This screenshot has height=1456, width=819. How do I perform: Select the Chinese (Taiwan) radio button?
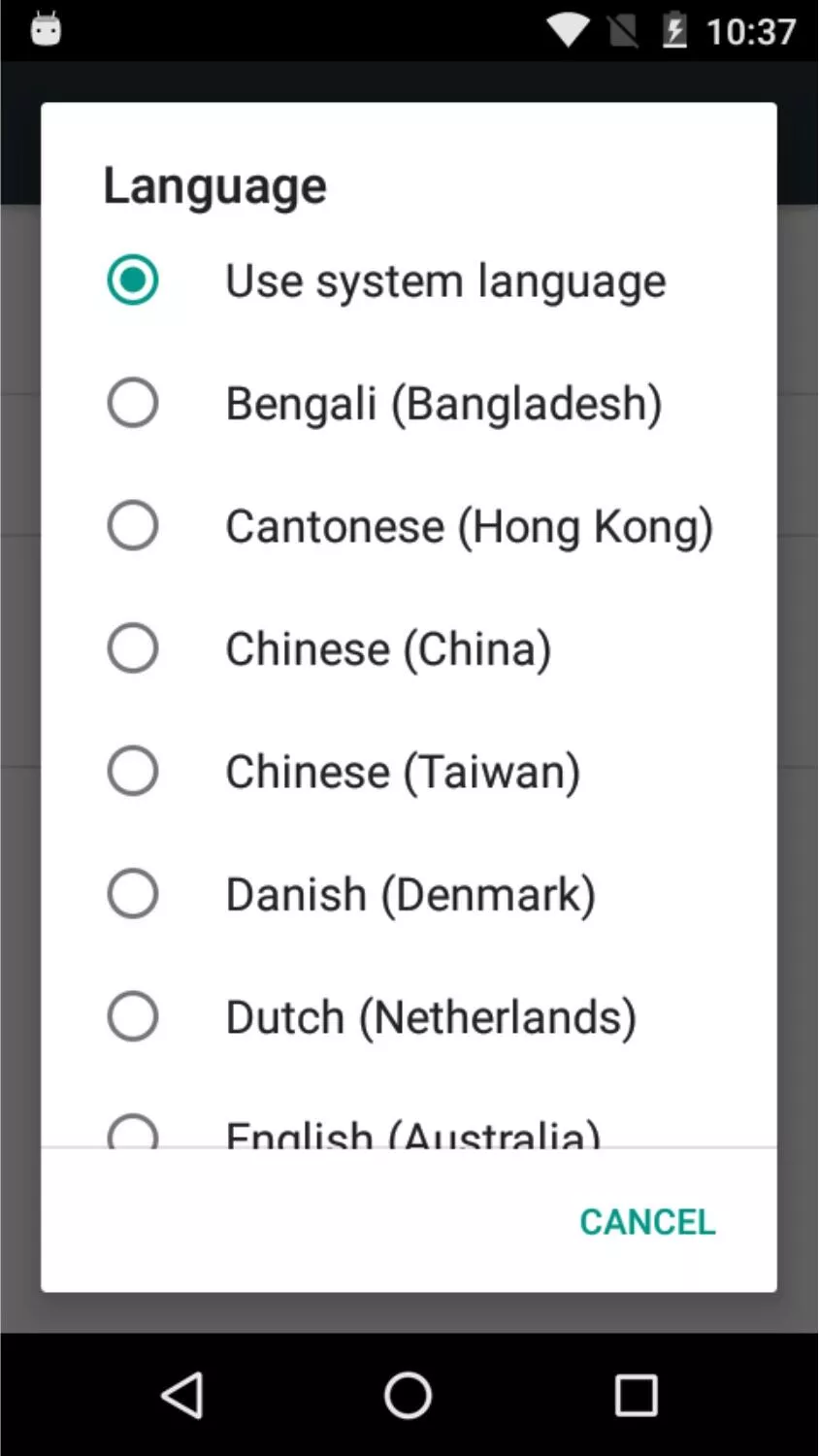point(133,772)
